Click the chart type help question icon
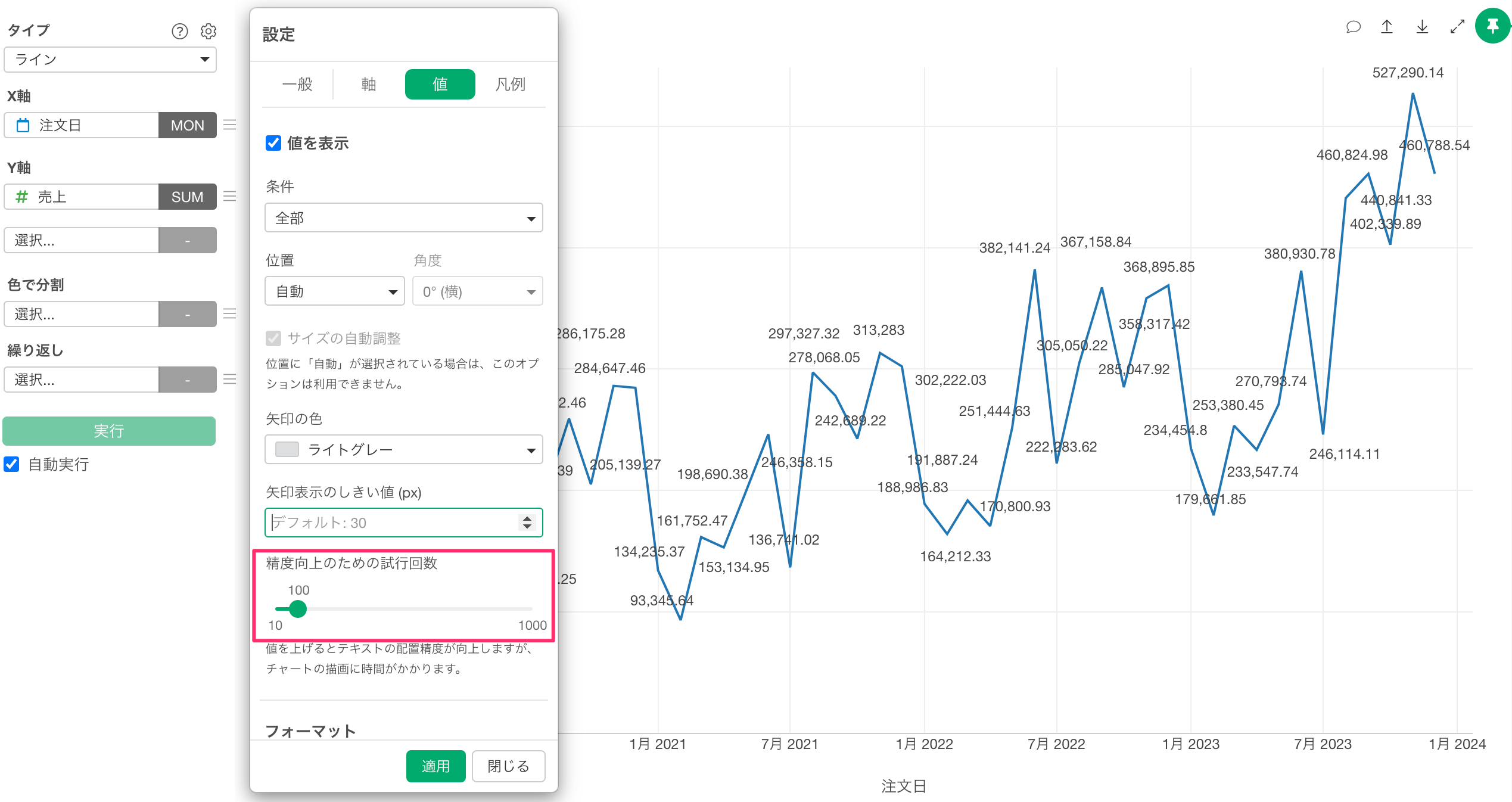 (x=179, y=31)
